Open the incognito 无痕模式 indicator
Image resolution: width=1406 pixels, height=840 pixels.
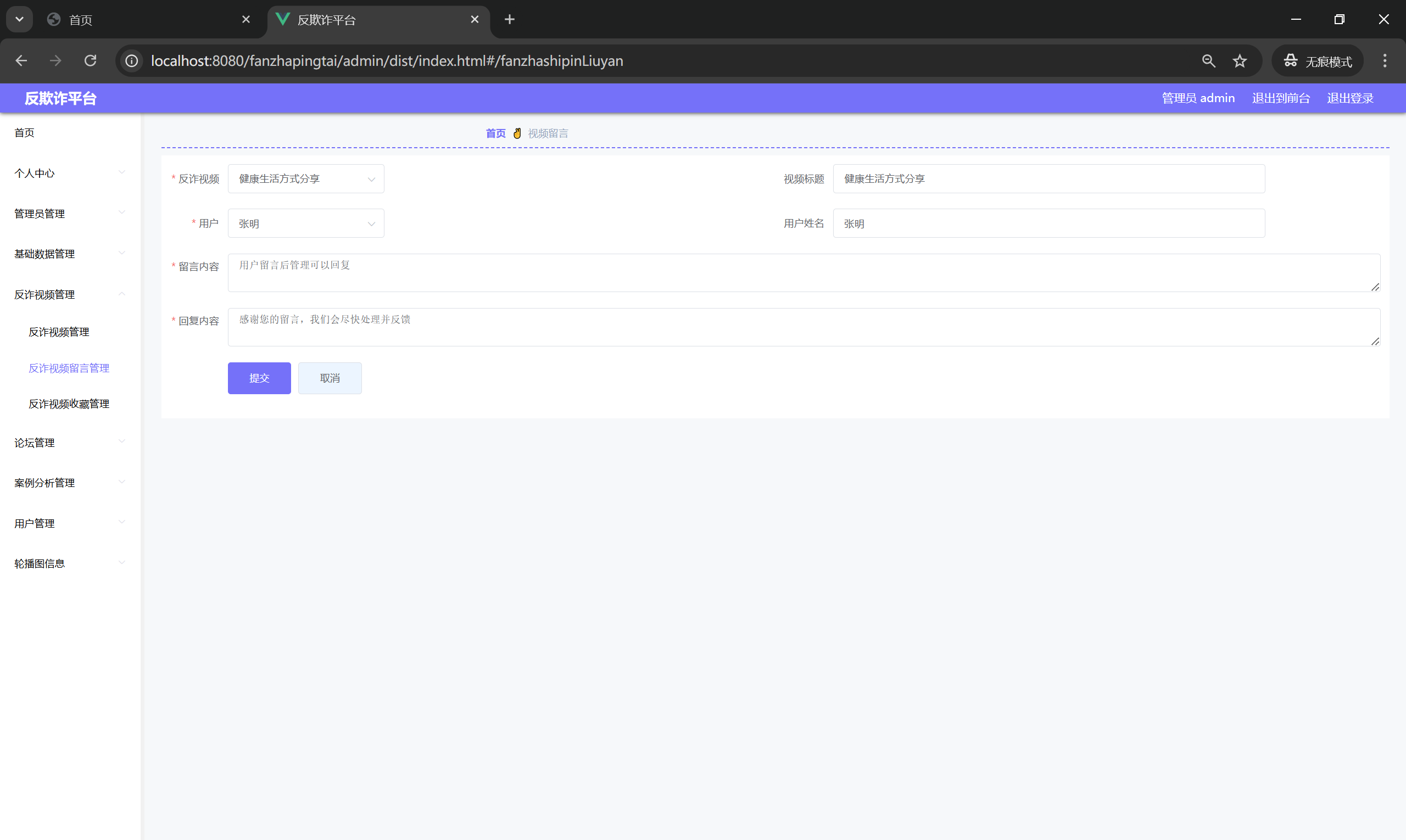(1318, 60)
